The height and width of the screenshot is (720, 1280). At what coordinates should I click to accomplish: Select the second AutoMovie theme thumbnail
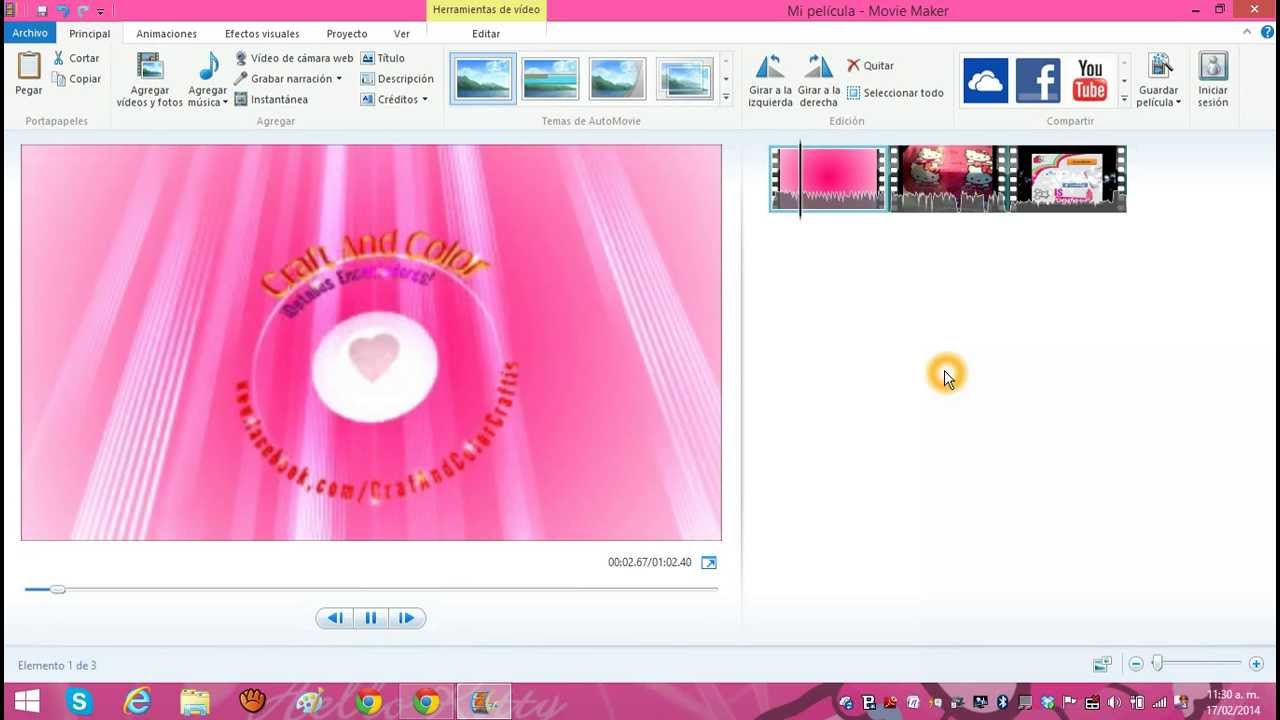(x=550, y=79)
